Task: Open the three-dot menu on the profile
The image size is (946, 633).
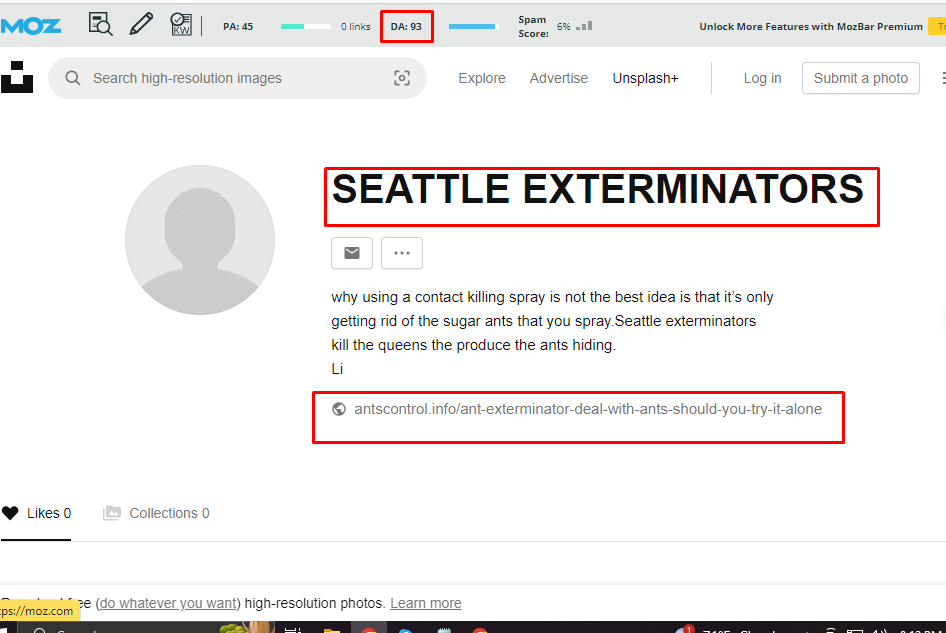Action: [401, 253]
